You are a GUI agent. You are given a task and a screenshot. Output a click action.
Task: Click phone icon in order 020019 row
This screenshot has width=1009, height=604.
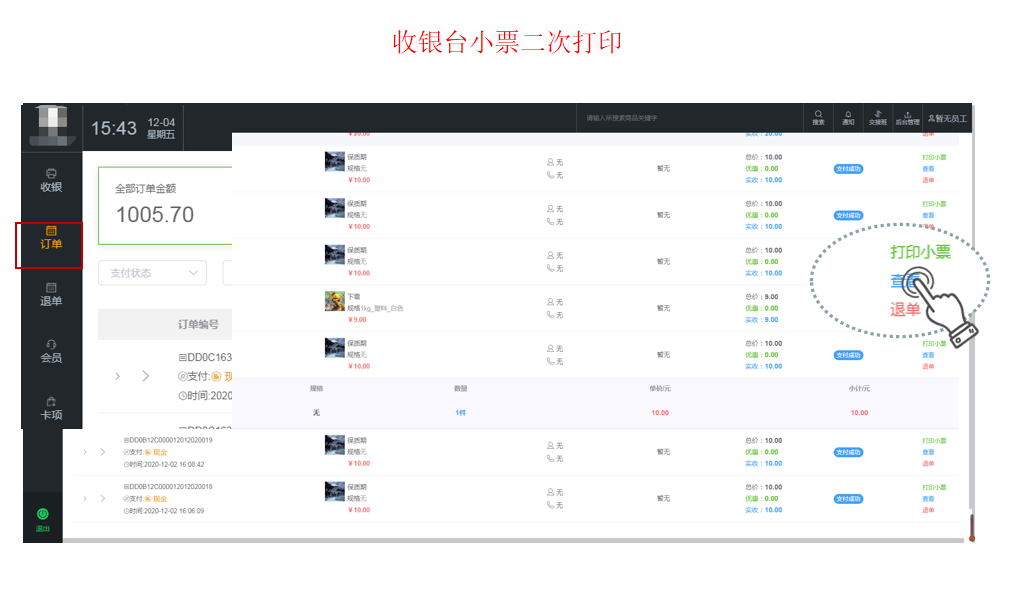[x=550, y=459]
